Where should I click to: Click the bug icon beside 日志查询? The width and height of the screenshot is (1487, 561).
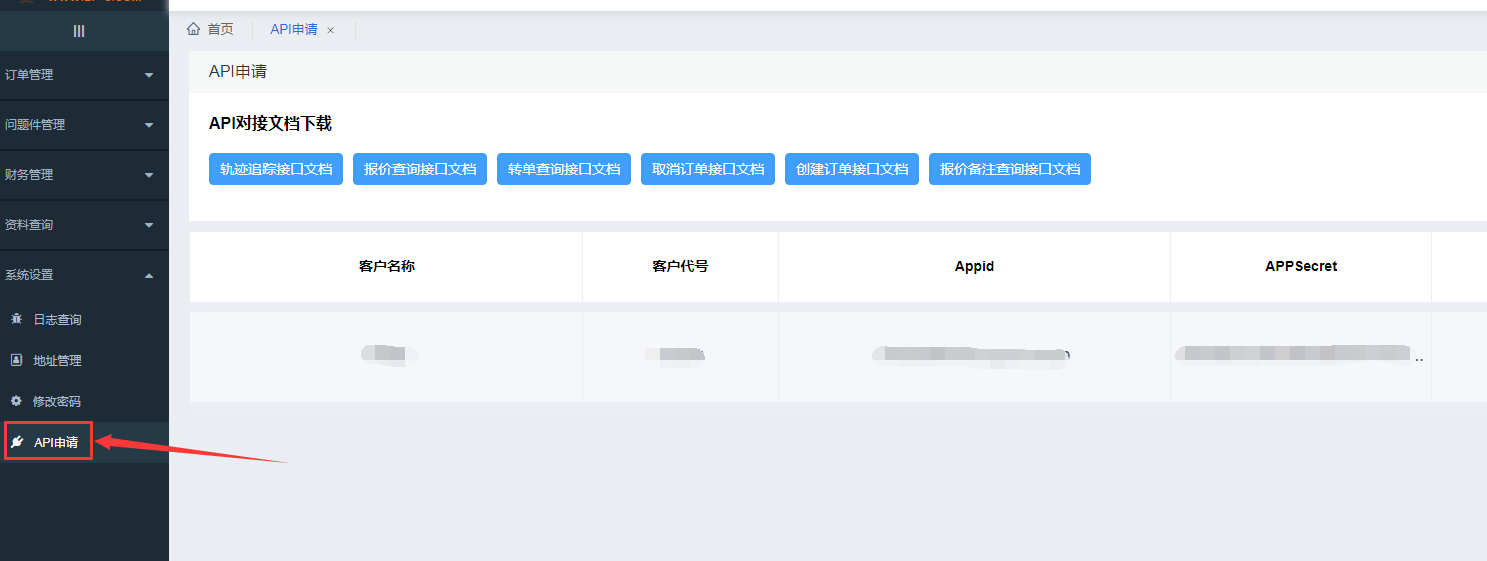16,319
